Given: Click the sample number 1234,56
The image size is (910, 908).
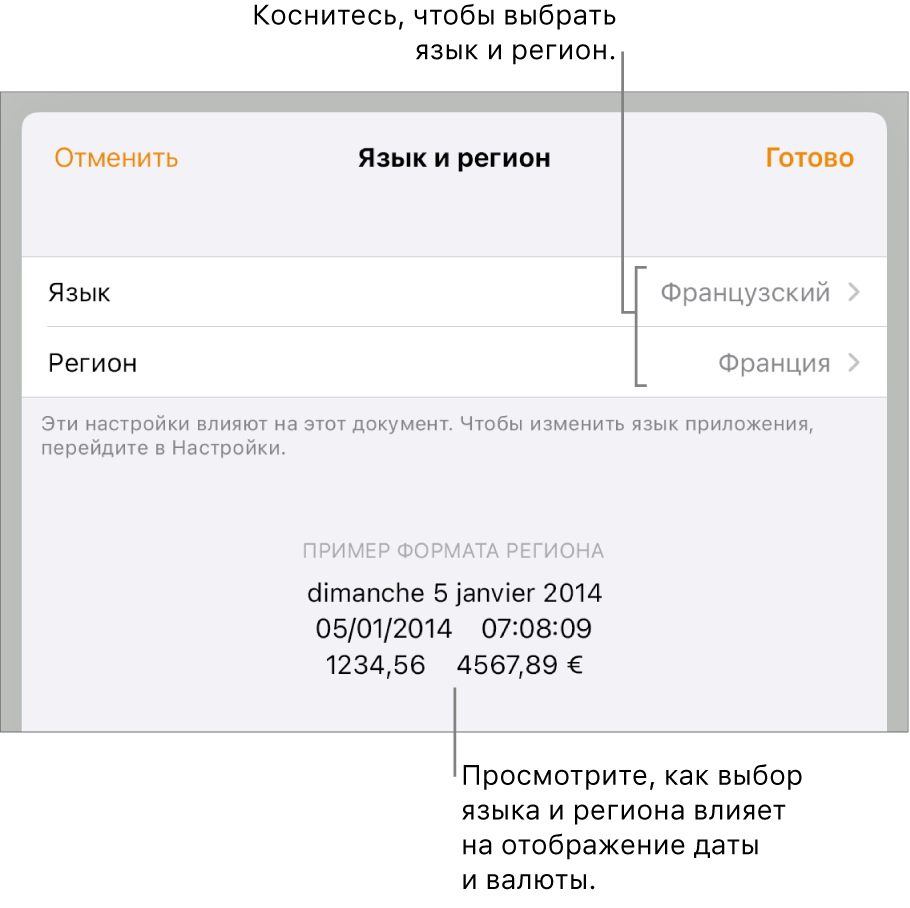Looking at the screenshot, I should 375,665.
